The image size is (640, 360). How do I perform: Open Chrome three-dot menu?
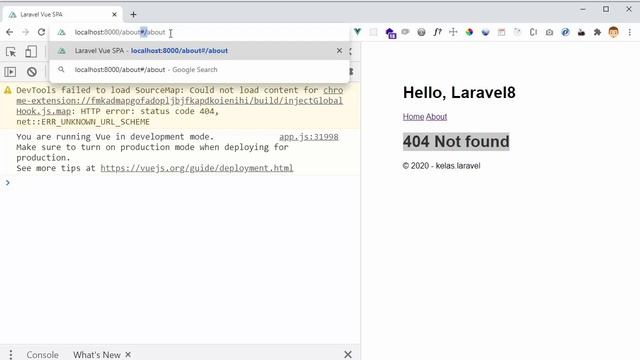click(629, 32)
